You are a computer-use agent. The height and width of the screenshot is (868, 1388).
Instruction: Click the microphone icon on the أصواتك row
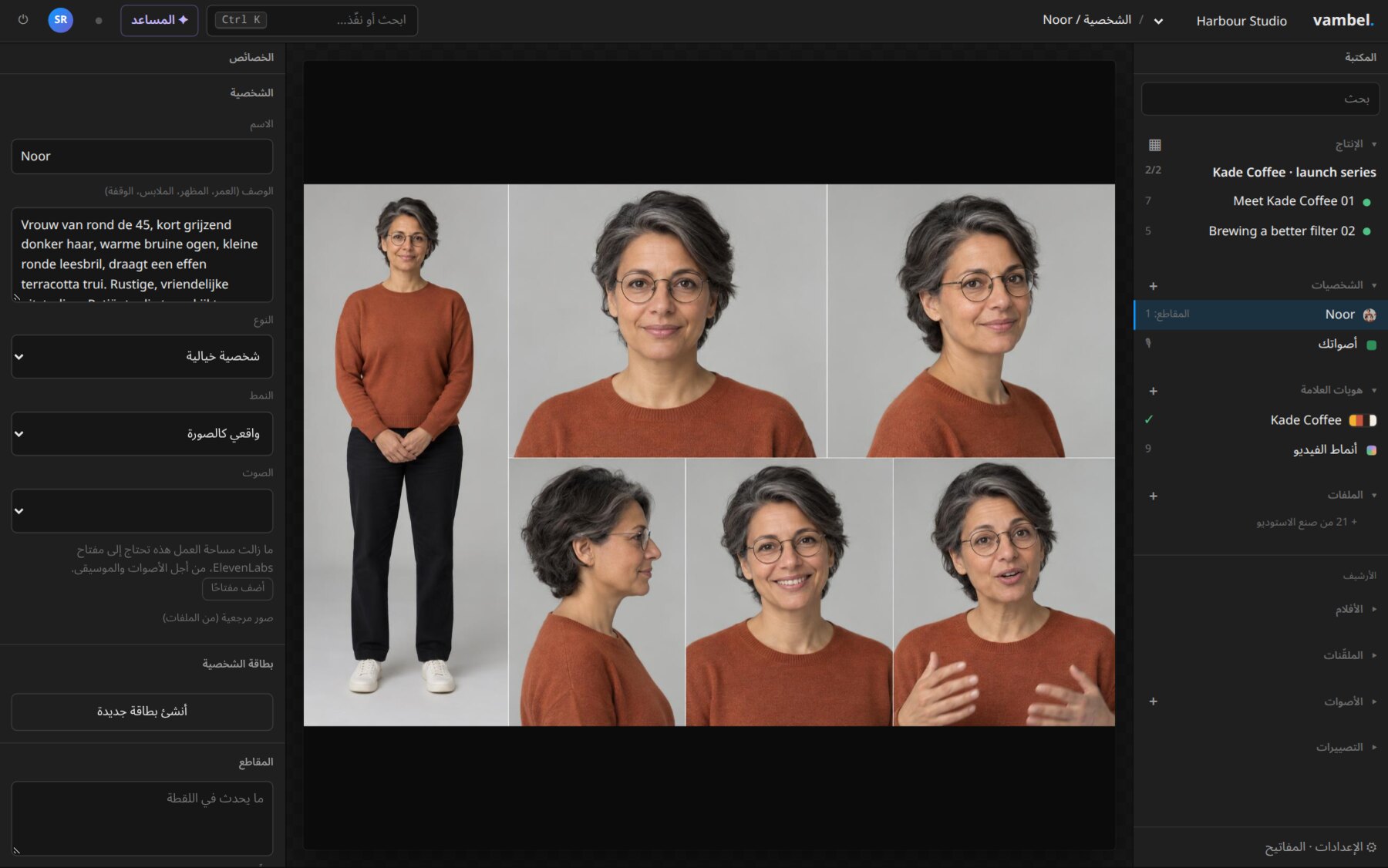tap(1148, 344)
